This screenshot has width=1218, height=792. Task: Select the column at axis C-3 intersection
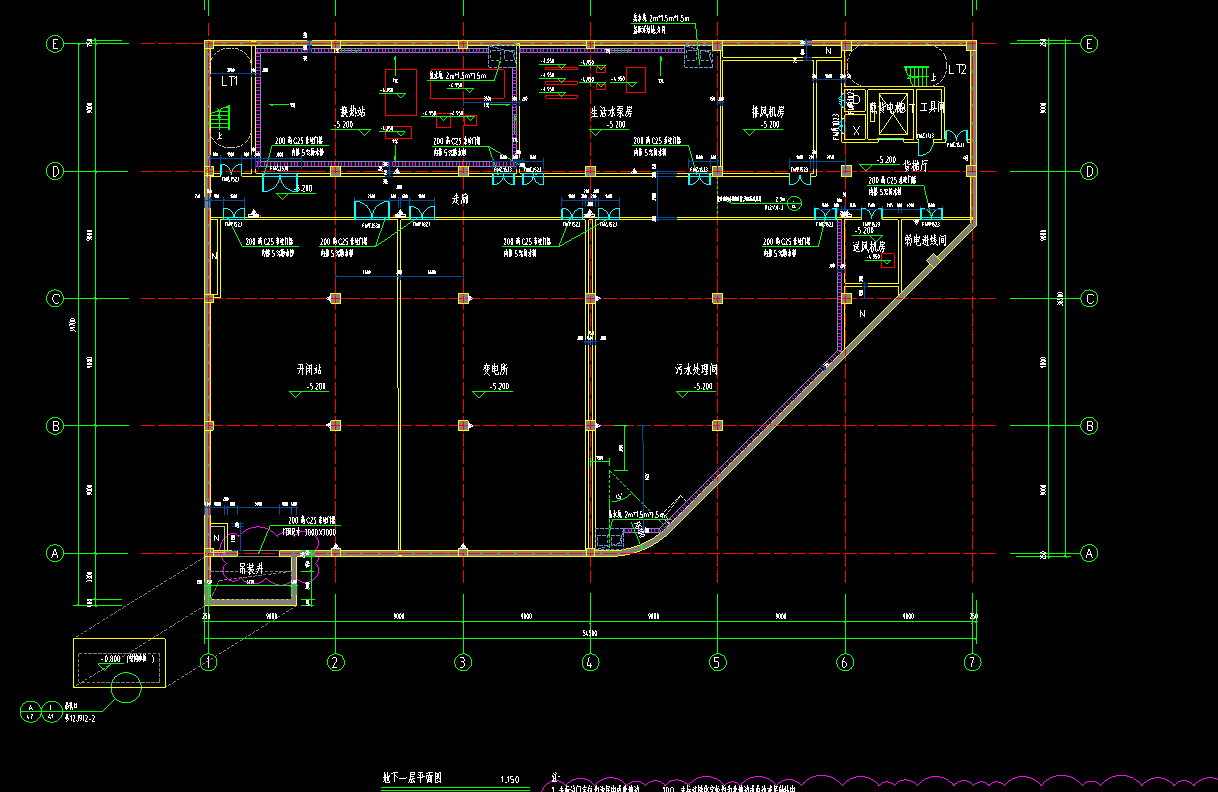click(463, 298)
